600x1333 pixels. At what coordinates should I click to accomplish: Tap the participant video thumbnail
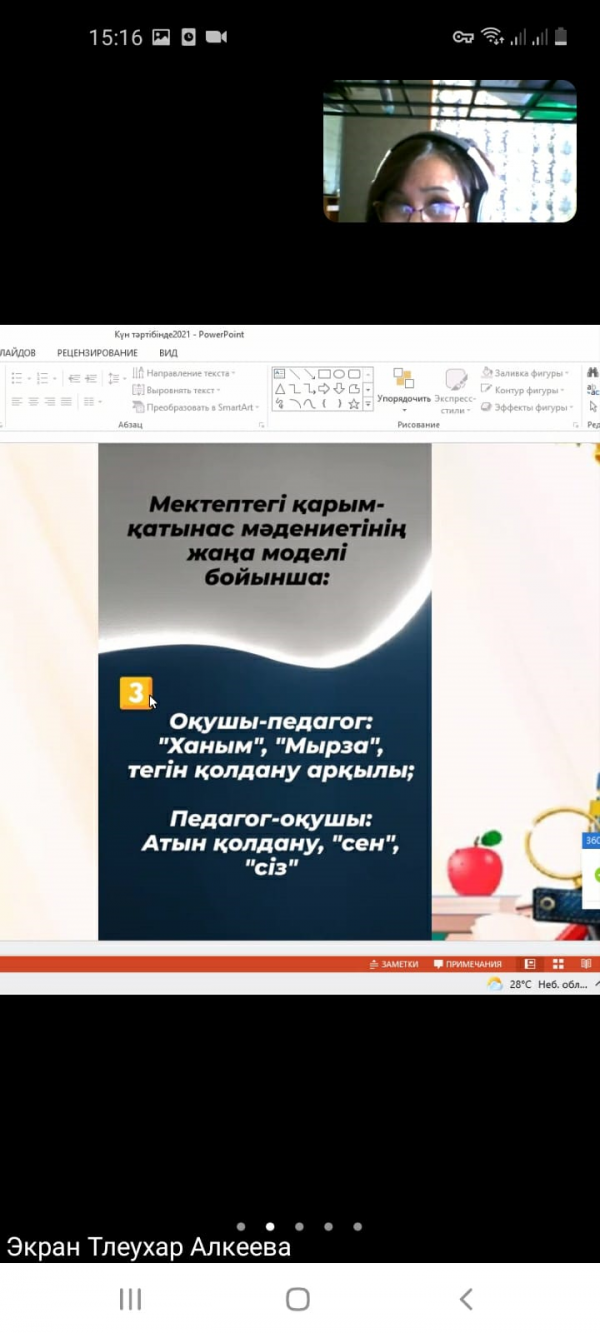449,151
